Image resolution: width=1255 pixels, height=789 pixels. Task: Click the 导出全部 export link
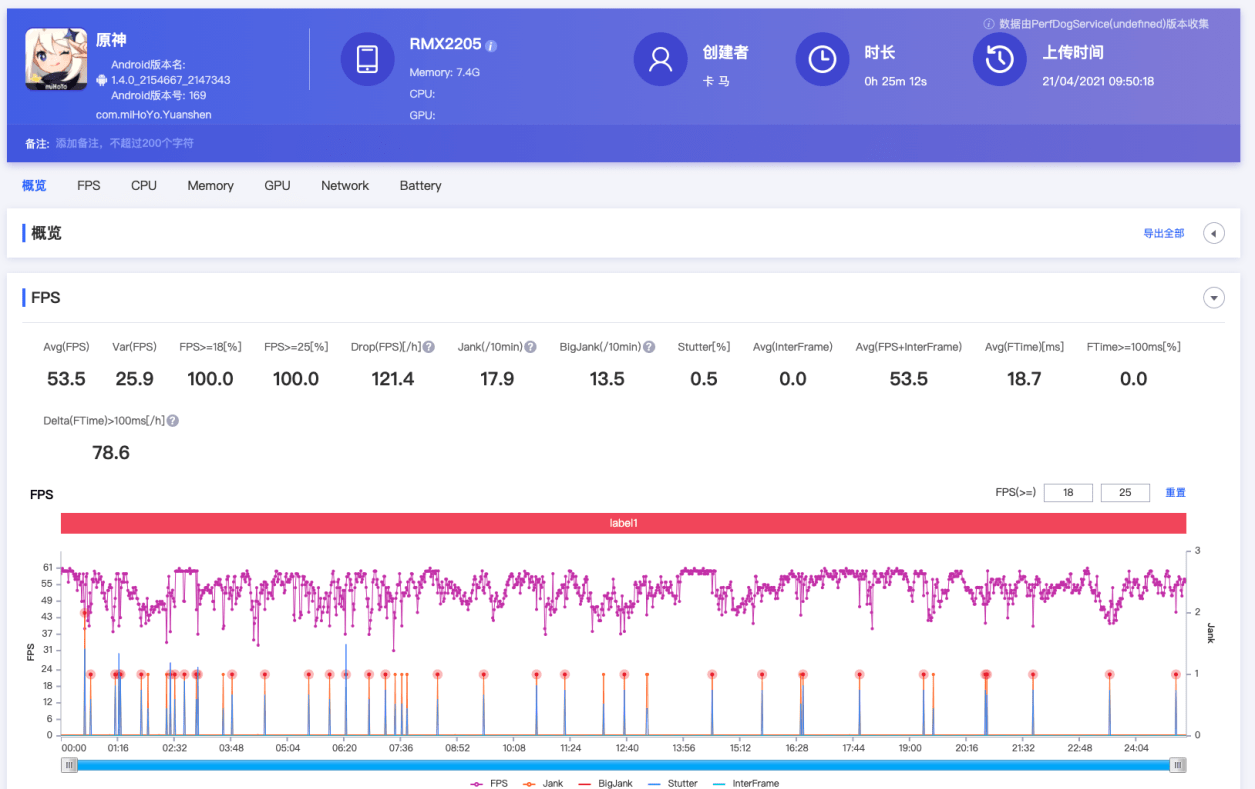pos(1164,233)
